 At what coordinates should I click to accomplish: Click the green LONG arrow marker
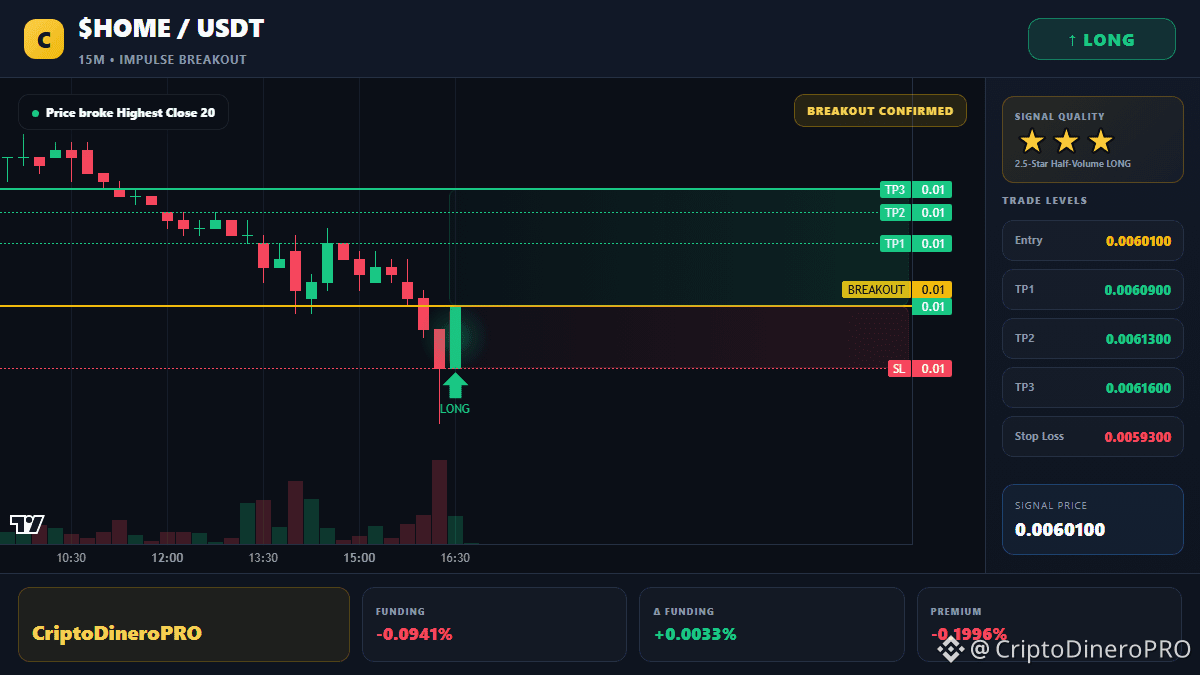pos(455,385)
